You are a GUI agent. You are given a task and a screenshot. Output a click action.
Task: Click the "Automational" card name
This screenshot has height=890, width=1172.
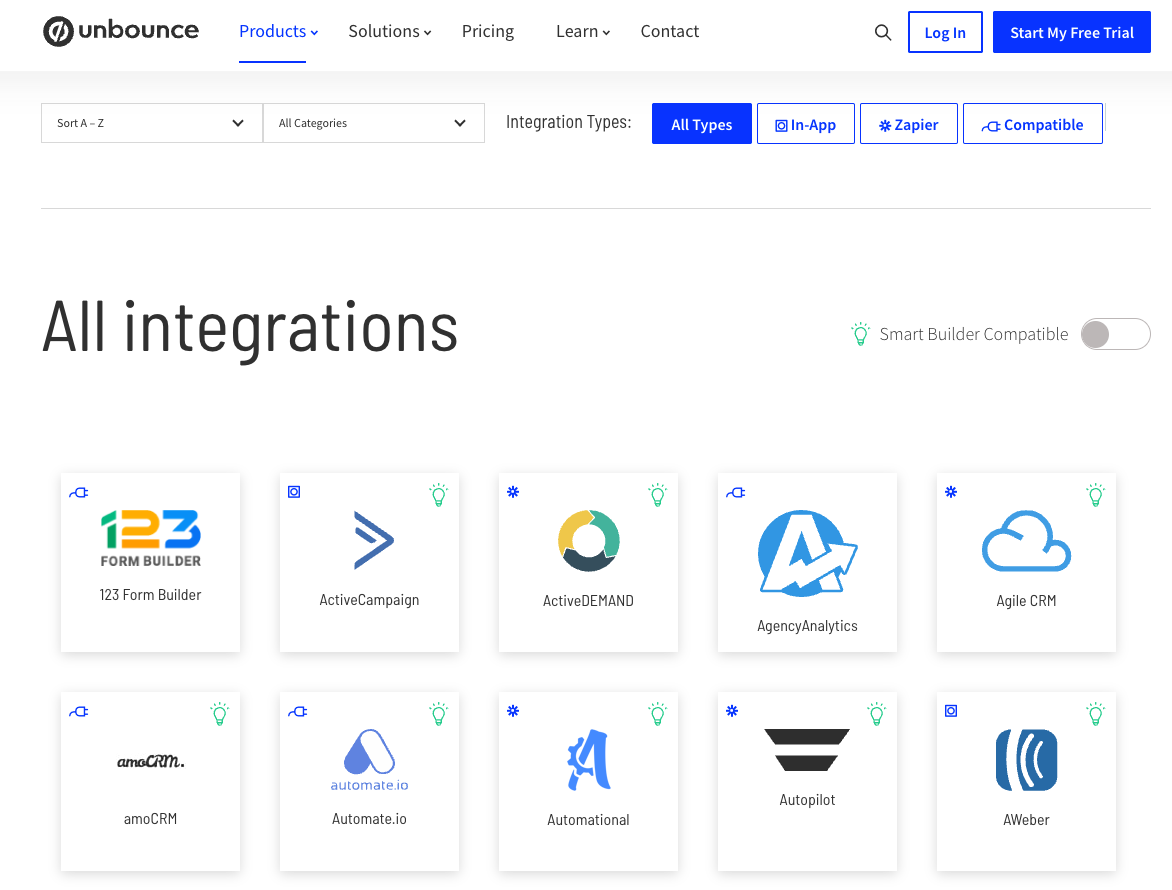588,820
